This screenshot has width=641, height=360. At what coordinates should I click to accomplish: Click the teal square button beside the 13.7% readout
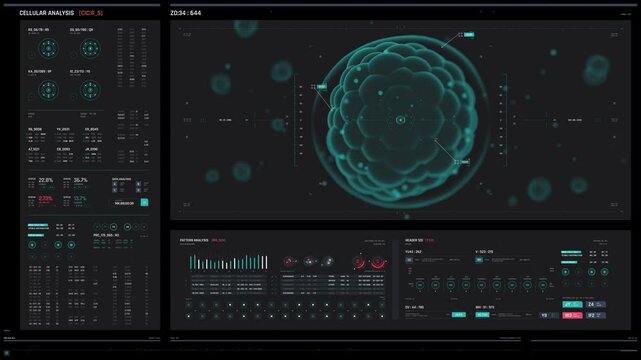tap(144, 202)
